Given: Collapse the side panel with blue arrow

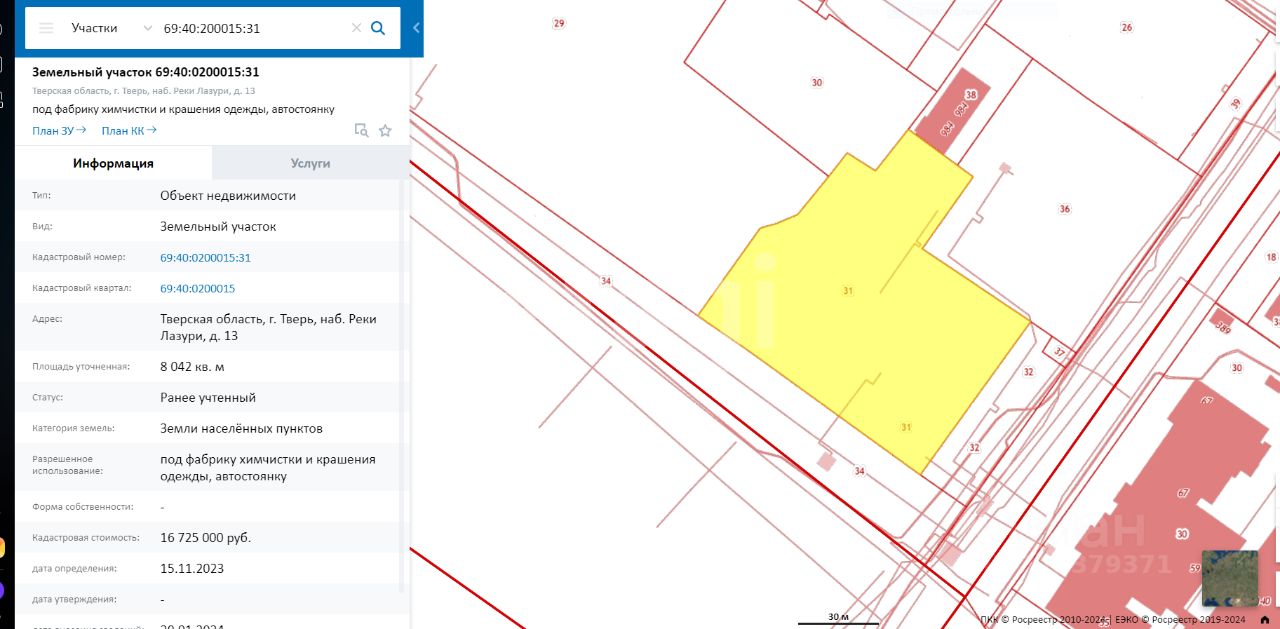Looking at the screenshot, I should tap(416, 28).
